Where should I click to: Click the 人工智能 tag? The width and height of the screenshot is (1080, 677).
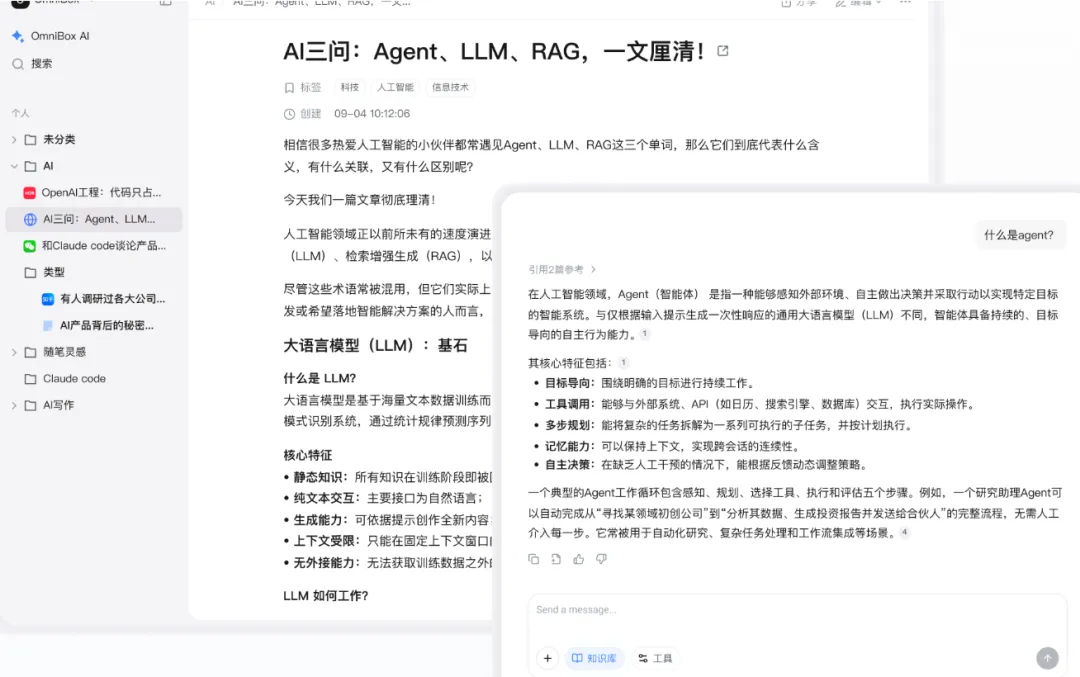pyautogui.click(x=395, y=87)
